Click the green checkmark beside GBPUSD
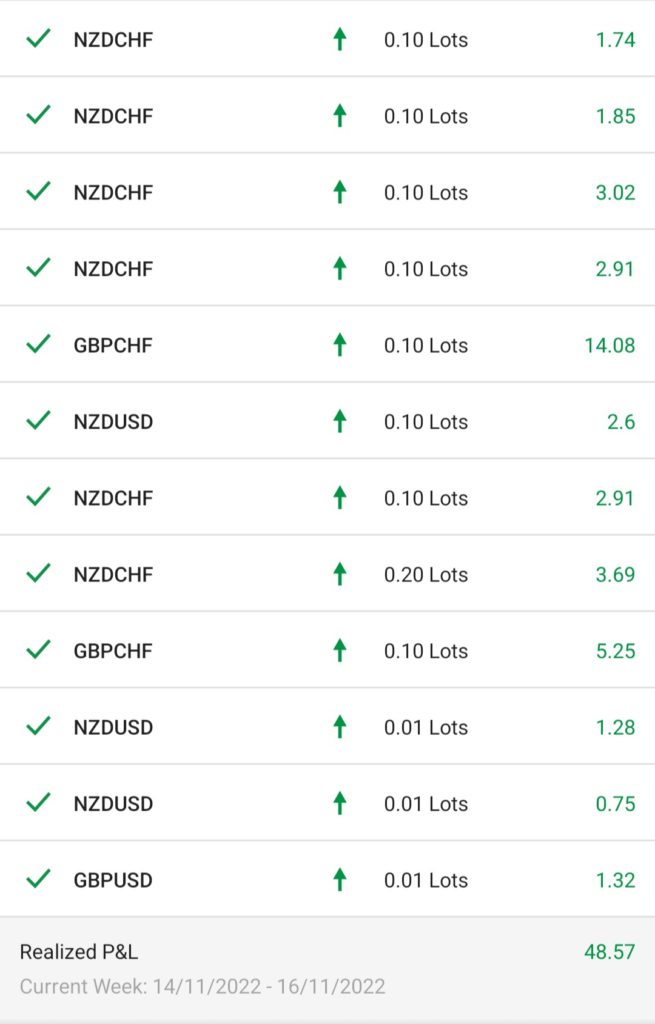Screen dimensions: 655x1024 click(x=39, y=879)
